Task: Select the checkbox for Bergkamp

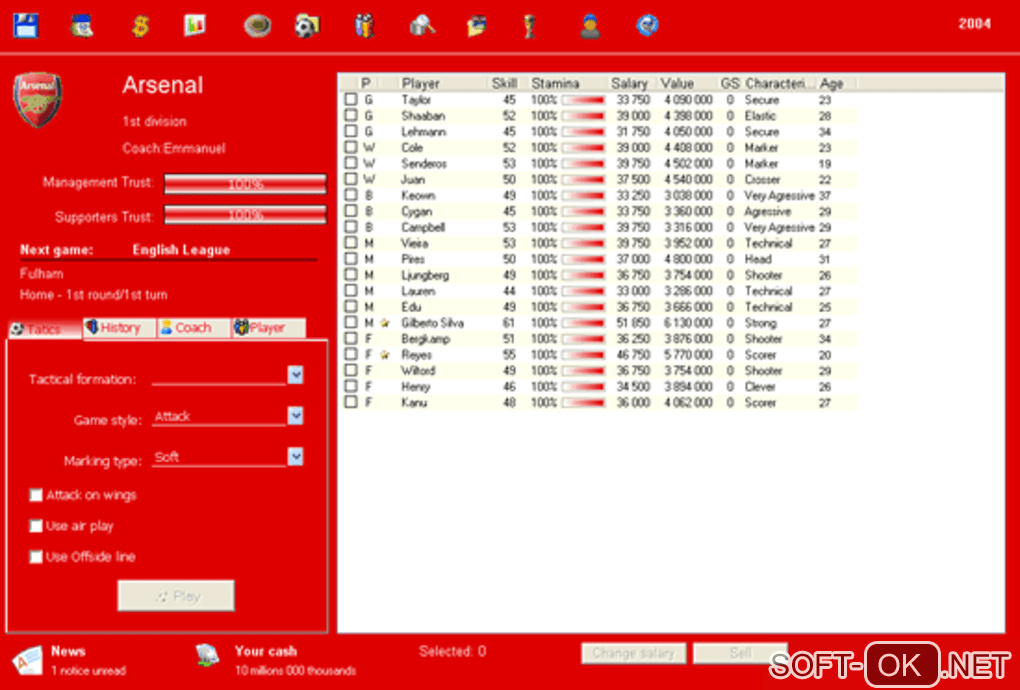Action: [x=351, y=339]
